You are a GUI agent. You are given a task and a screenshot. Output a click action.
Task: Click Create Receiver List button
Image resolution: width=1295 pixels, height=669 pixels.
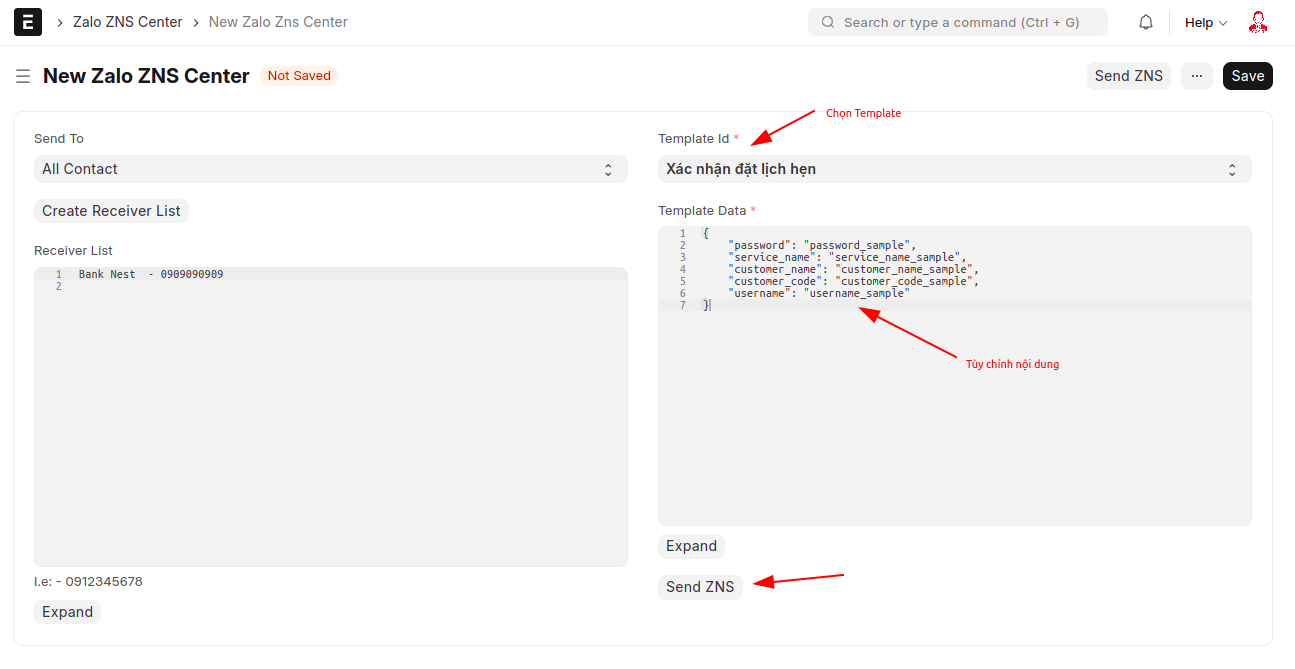point(111,211)
